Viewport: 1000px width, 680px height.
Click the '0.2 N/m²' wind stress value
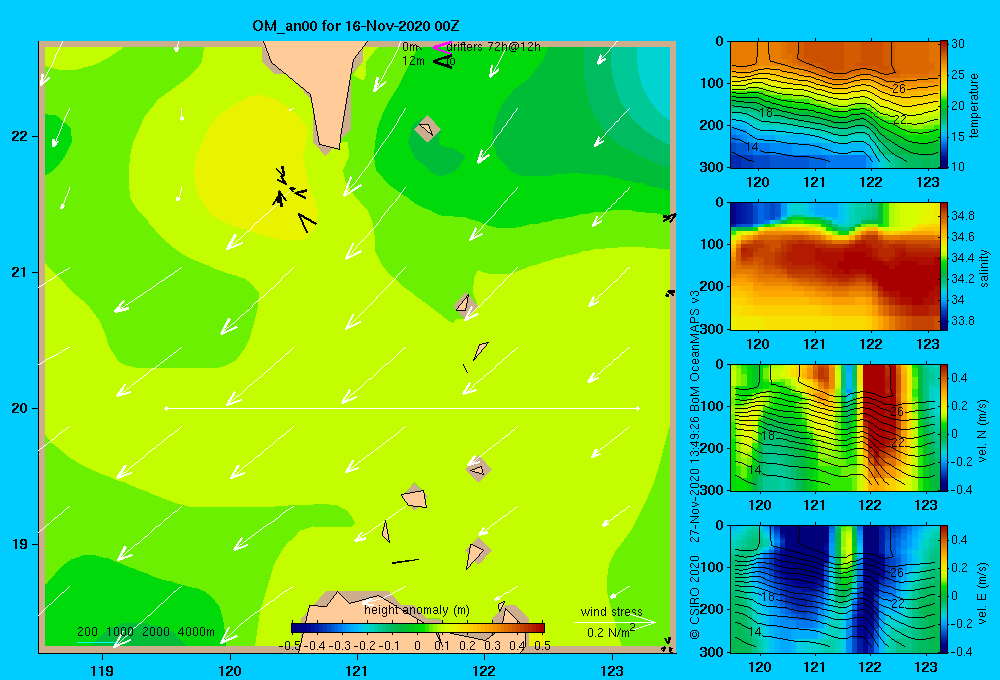click(x=611, y=632)
